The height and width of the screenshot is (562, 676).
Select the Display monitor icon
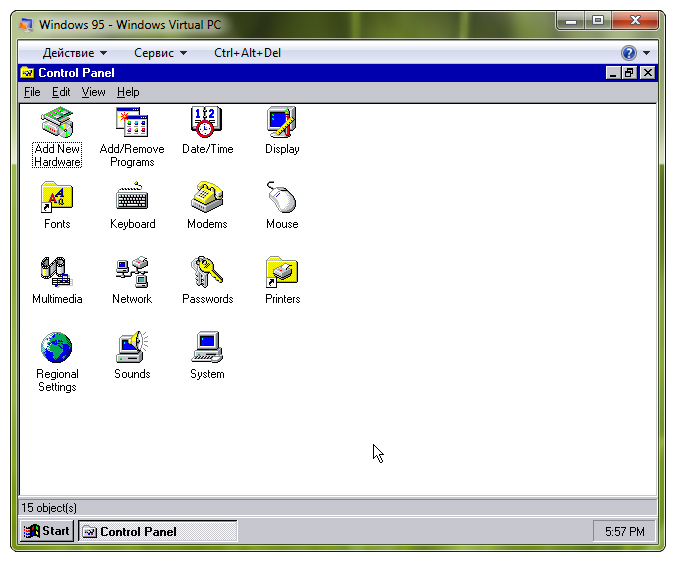(x=282, y=122)
